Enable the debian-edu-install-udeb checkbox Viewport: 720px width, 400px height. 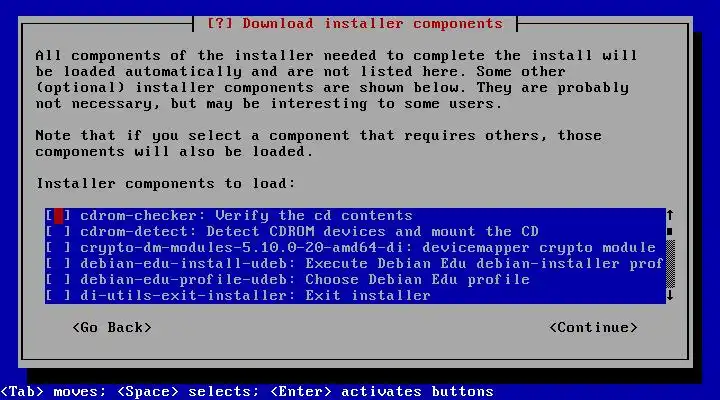tap(58, 264)
